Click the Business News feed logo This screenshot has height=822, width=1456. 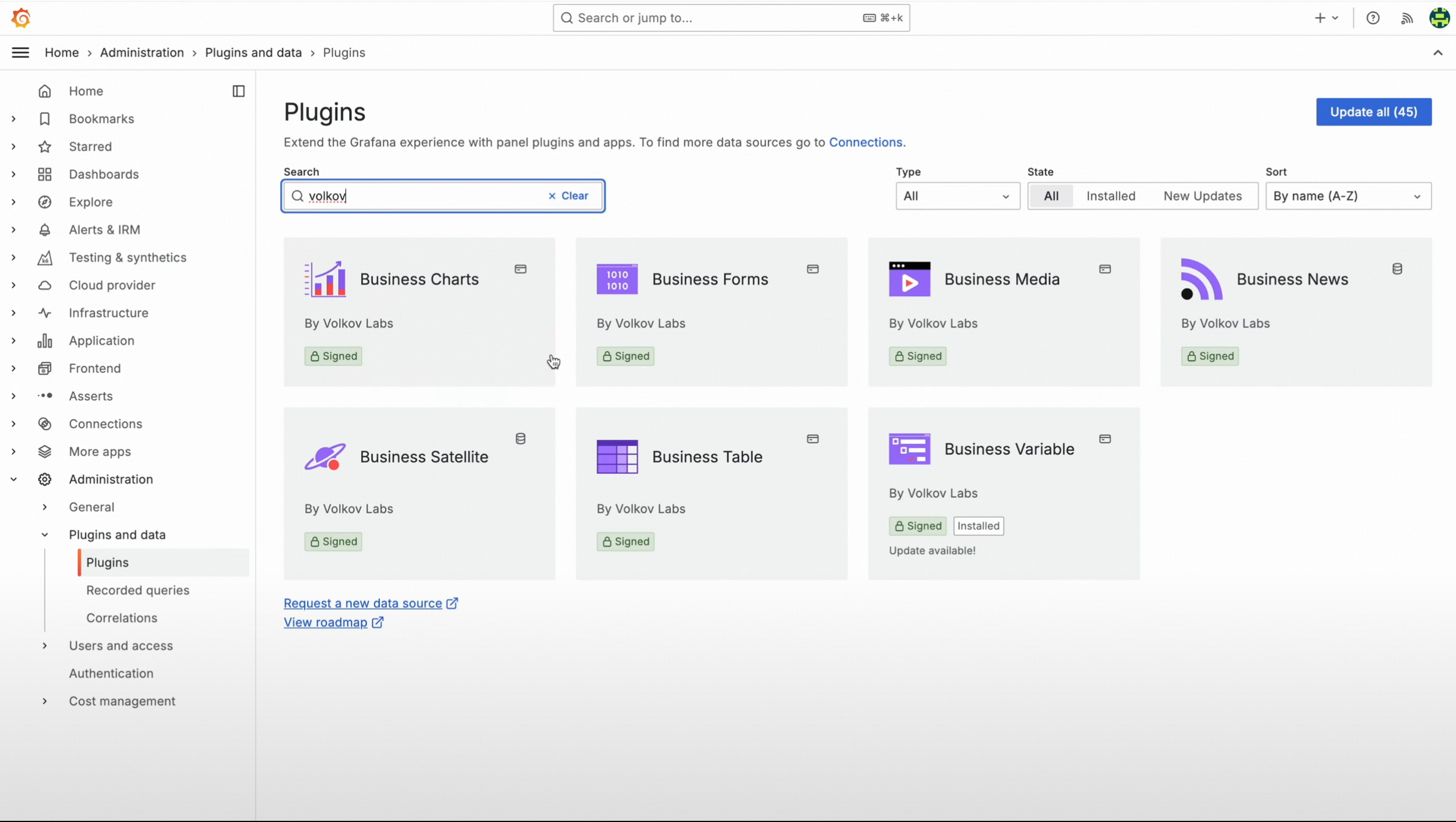[x=1202, y=279]
